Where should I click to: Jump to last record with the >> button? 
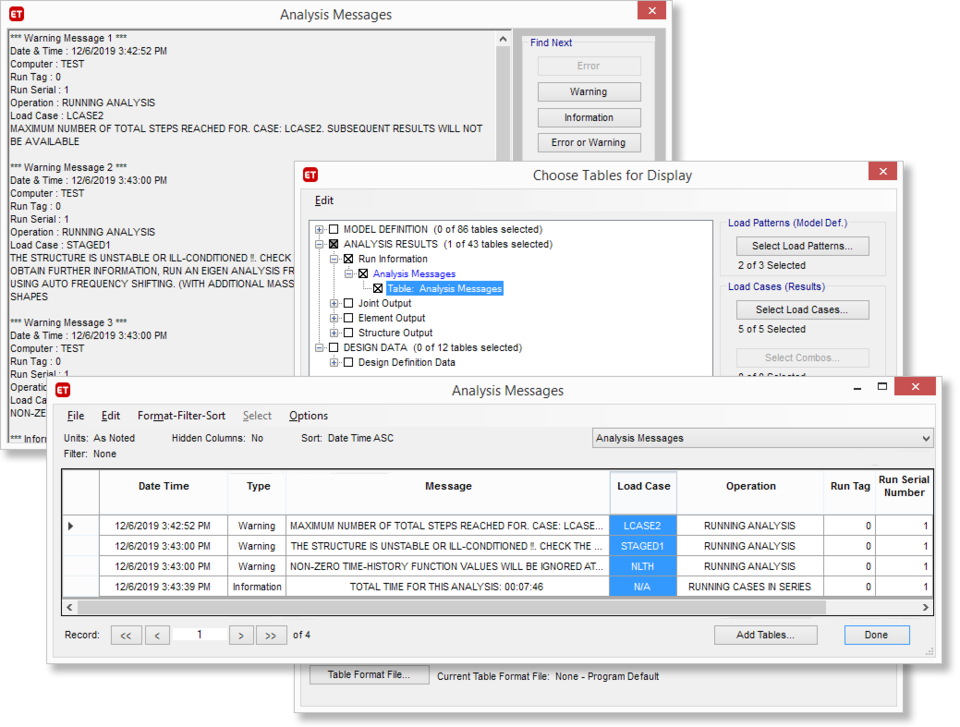click(x=271, y=635)
